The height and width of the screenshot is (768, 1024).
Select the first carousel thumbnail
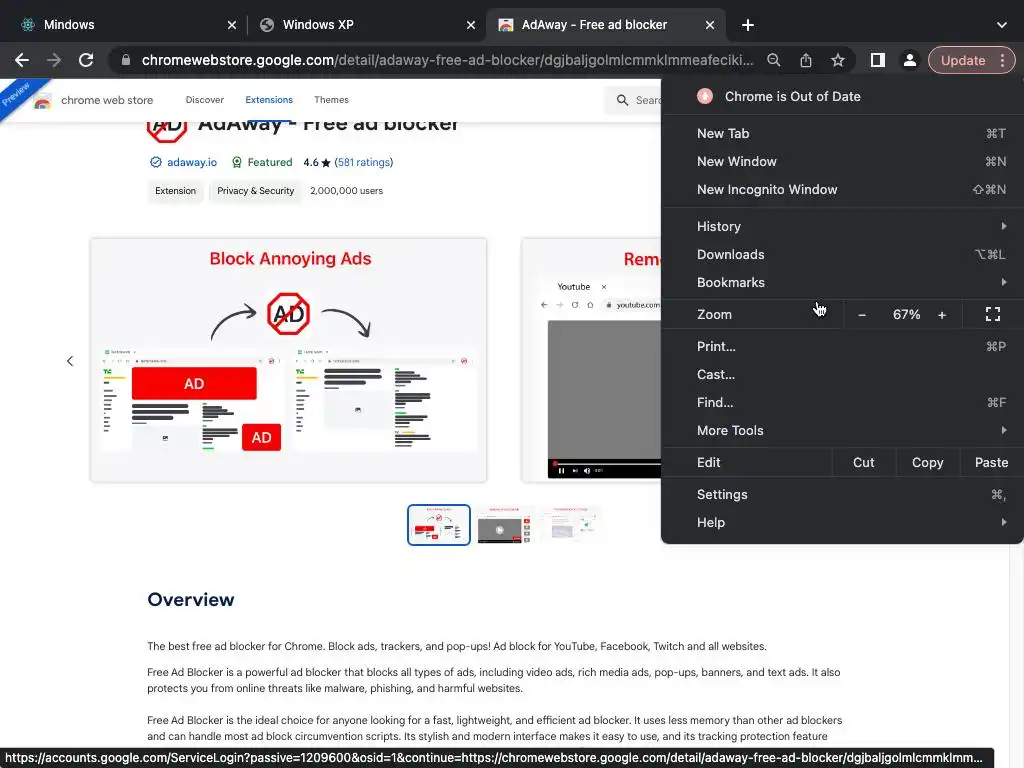(439, 525)
